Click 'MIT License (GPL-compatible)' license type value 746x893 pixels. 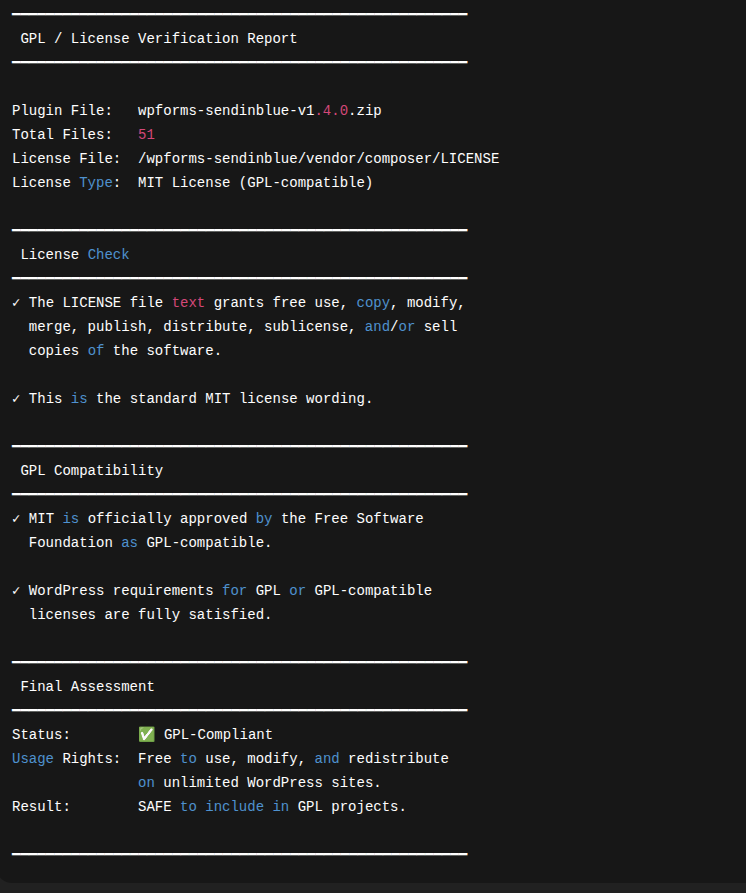coord(255,182)
